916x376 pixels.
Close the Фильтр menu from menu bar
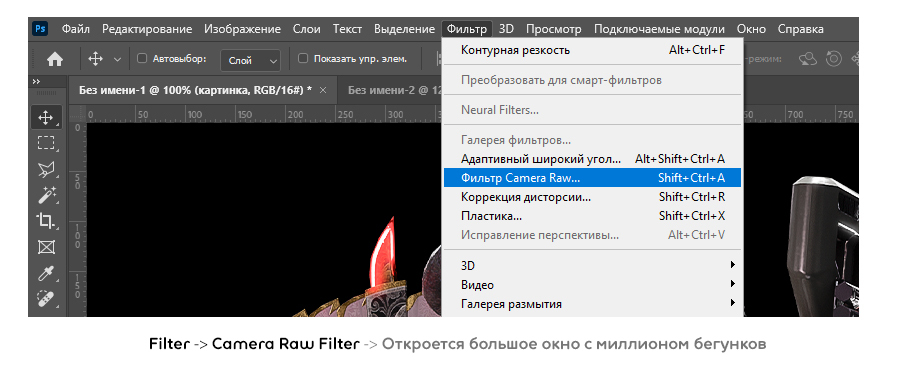(467, 29)
